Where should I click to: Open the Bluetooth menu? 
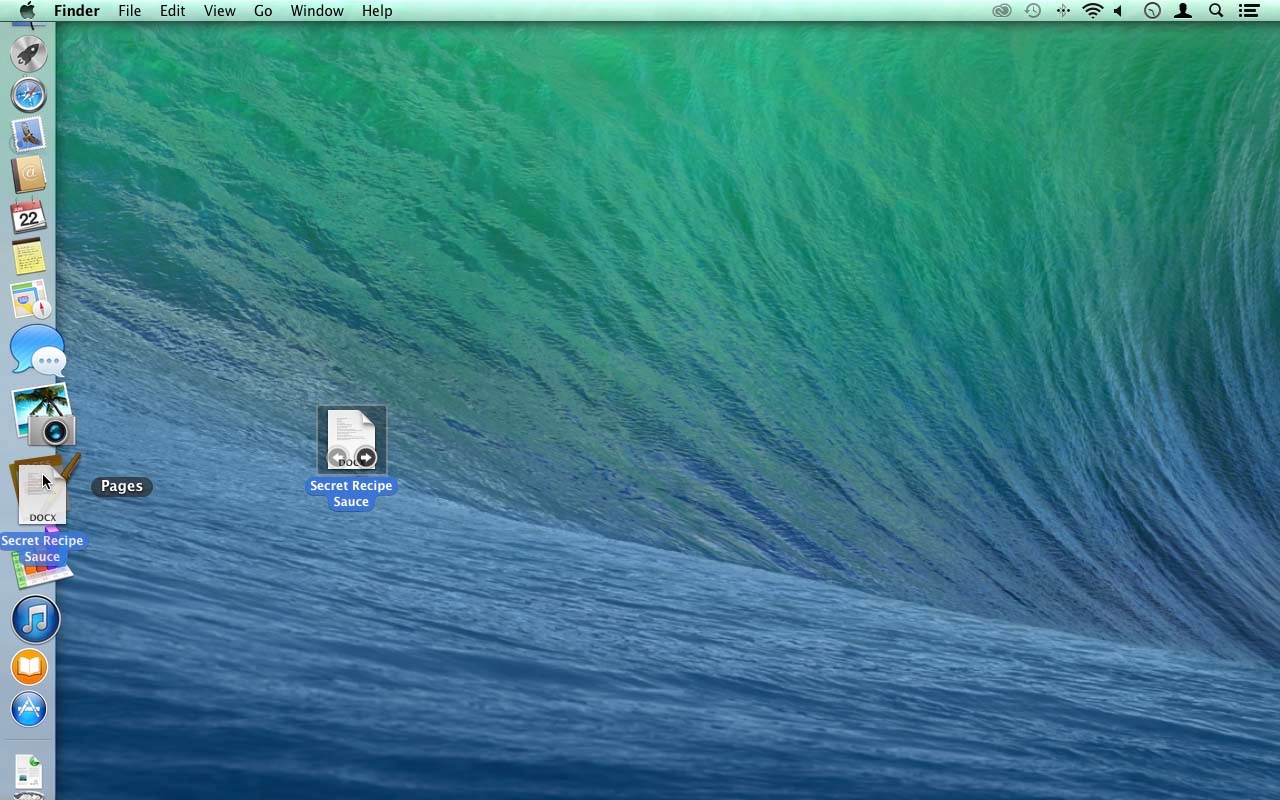1062,11
